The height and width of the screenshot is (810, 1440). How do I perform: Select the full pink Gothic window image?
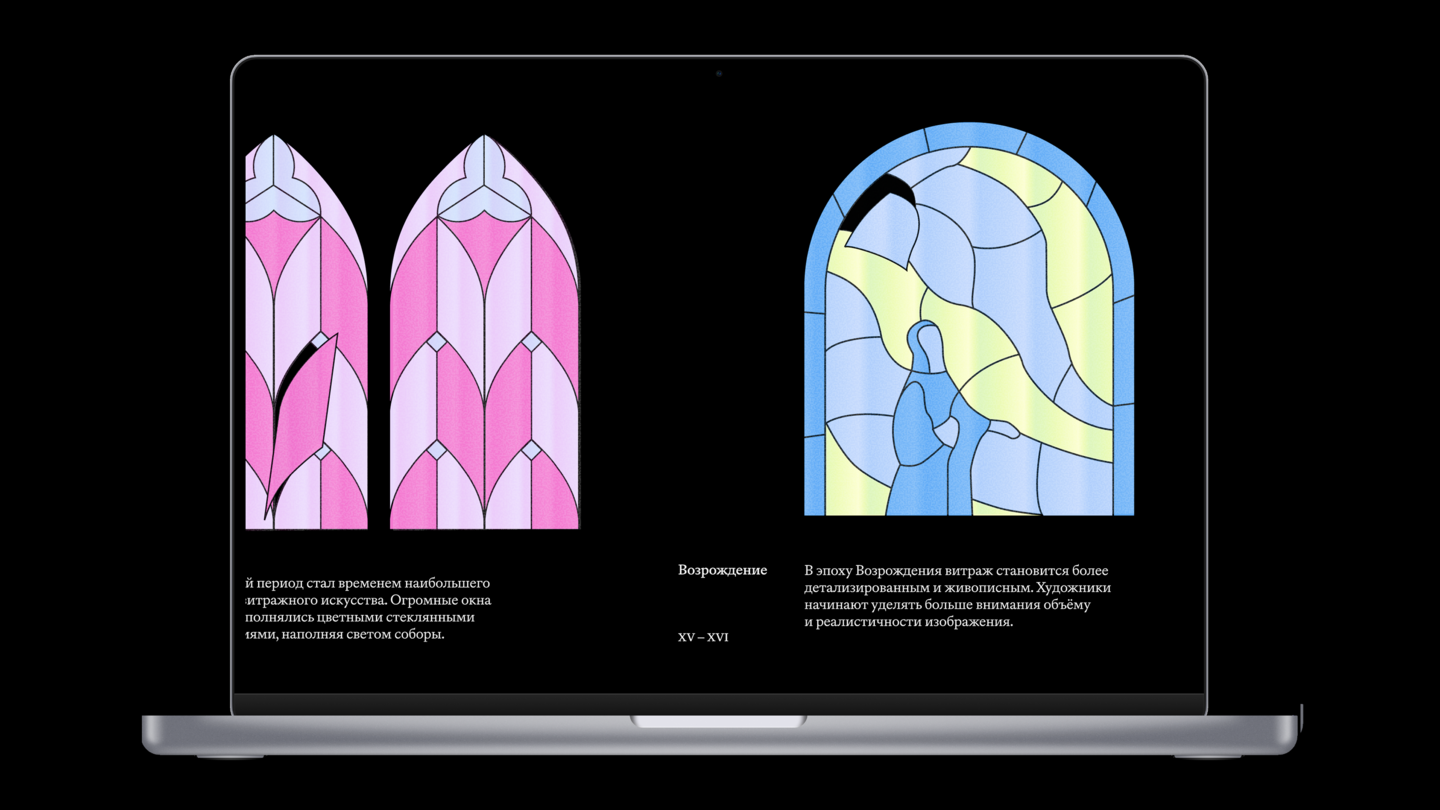(484, 332)
